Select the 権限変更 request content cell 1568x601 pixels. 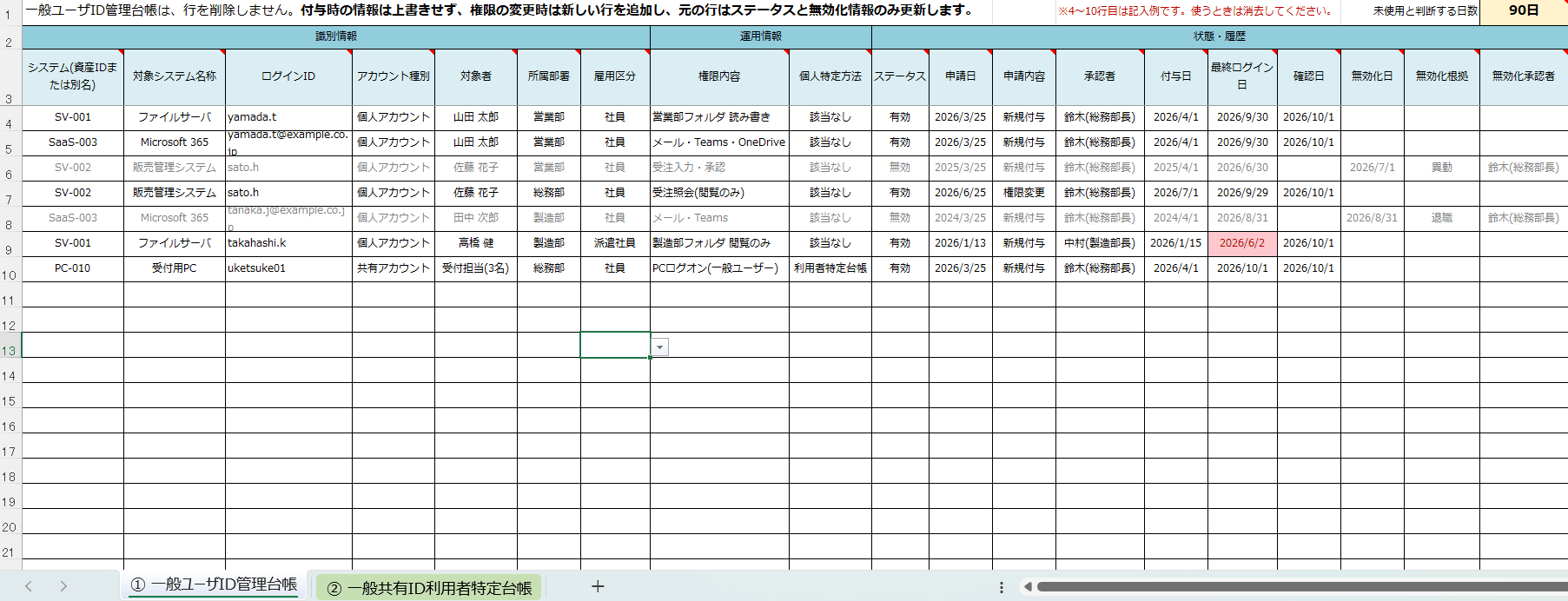point(1024,193)
